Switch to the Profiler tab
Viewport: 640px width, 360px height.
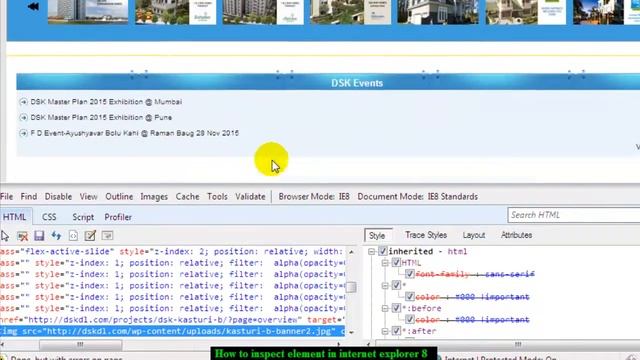click(x=118, y=217)
